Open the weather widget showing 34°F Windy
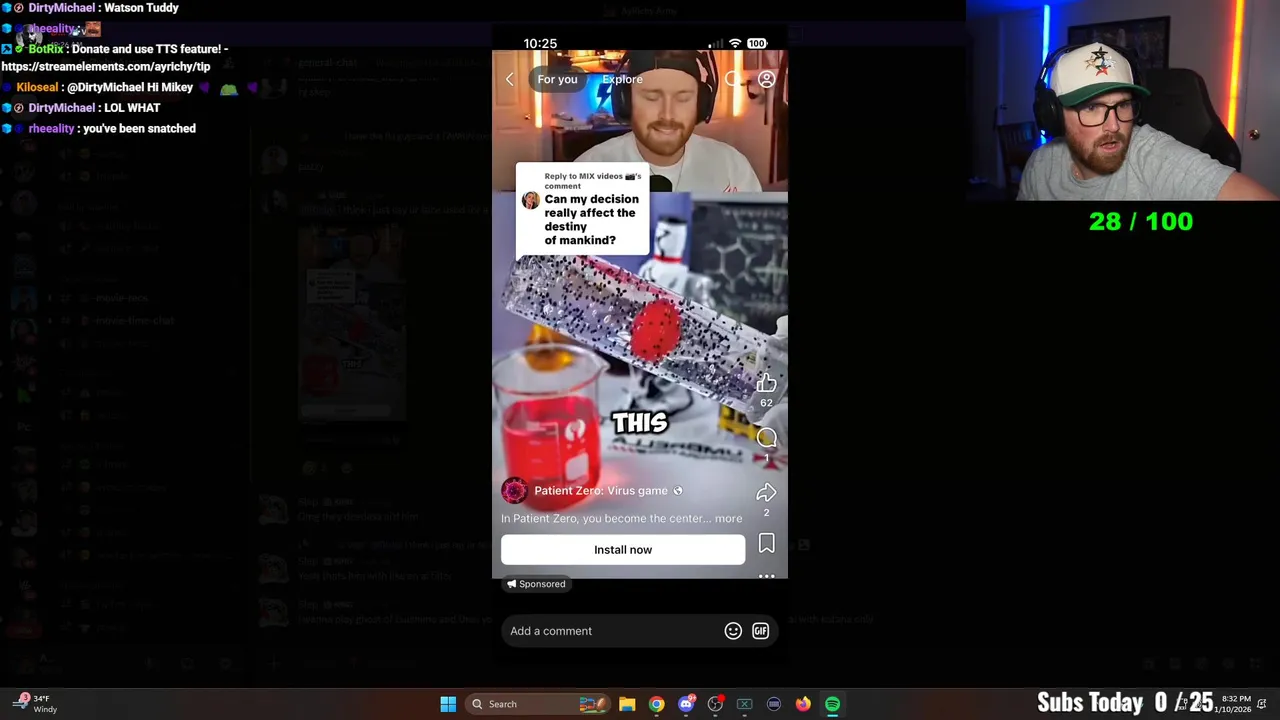1280x720 pixels. pos(35,704)
